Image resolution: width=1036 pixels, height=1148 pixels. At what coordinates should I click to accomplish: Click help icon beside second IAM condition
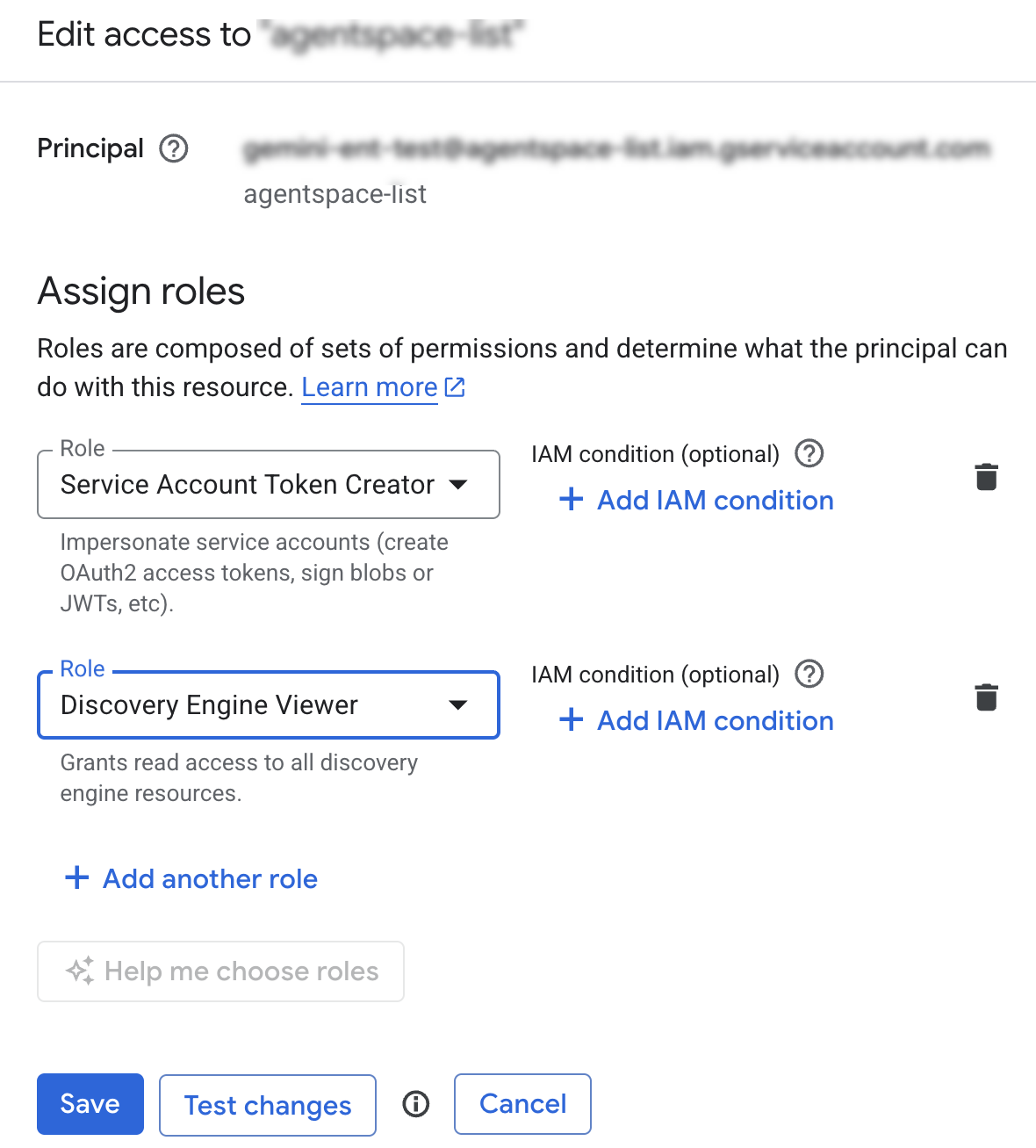(809, 674)
